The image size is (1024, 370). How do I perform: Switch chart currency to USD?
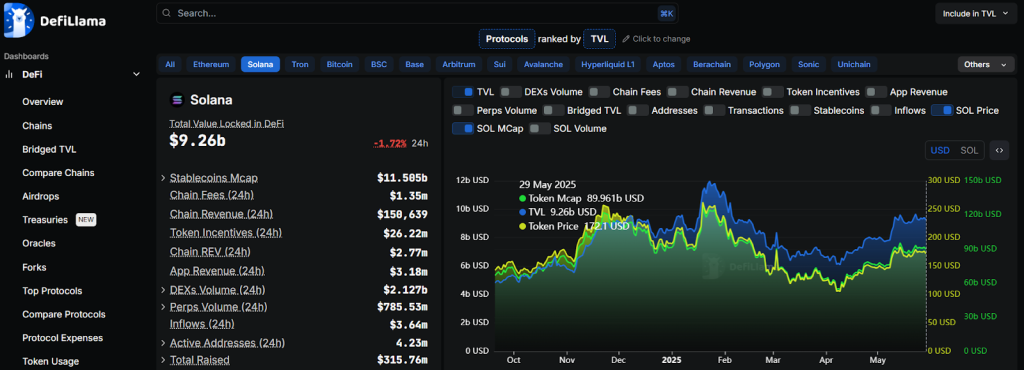(940, 150)
